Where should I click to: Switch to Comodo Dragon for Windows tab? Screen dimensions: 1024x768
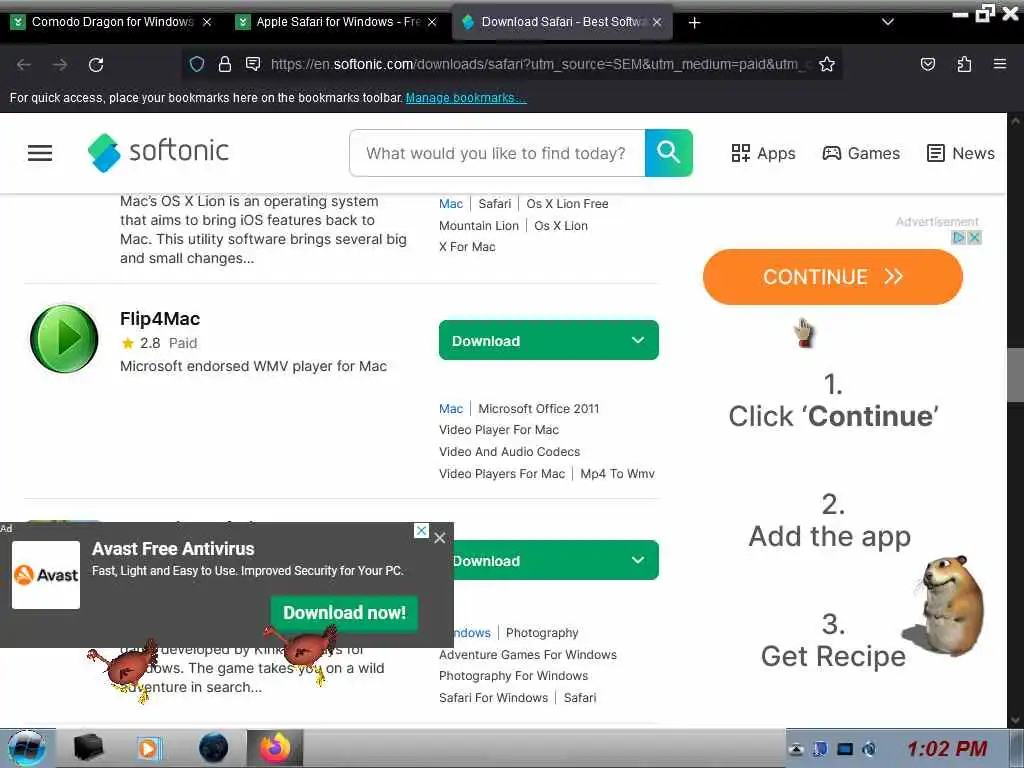112,22
